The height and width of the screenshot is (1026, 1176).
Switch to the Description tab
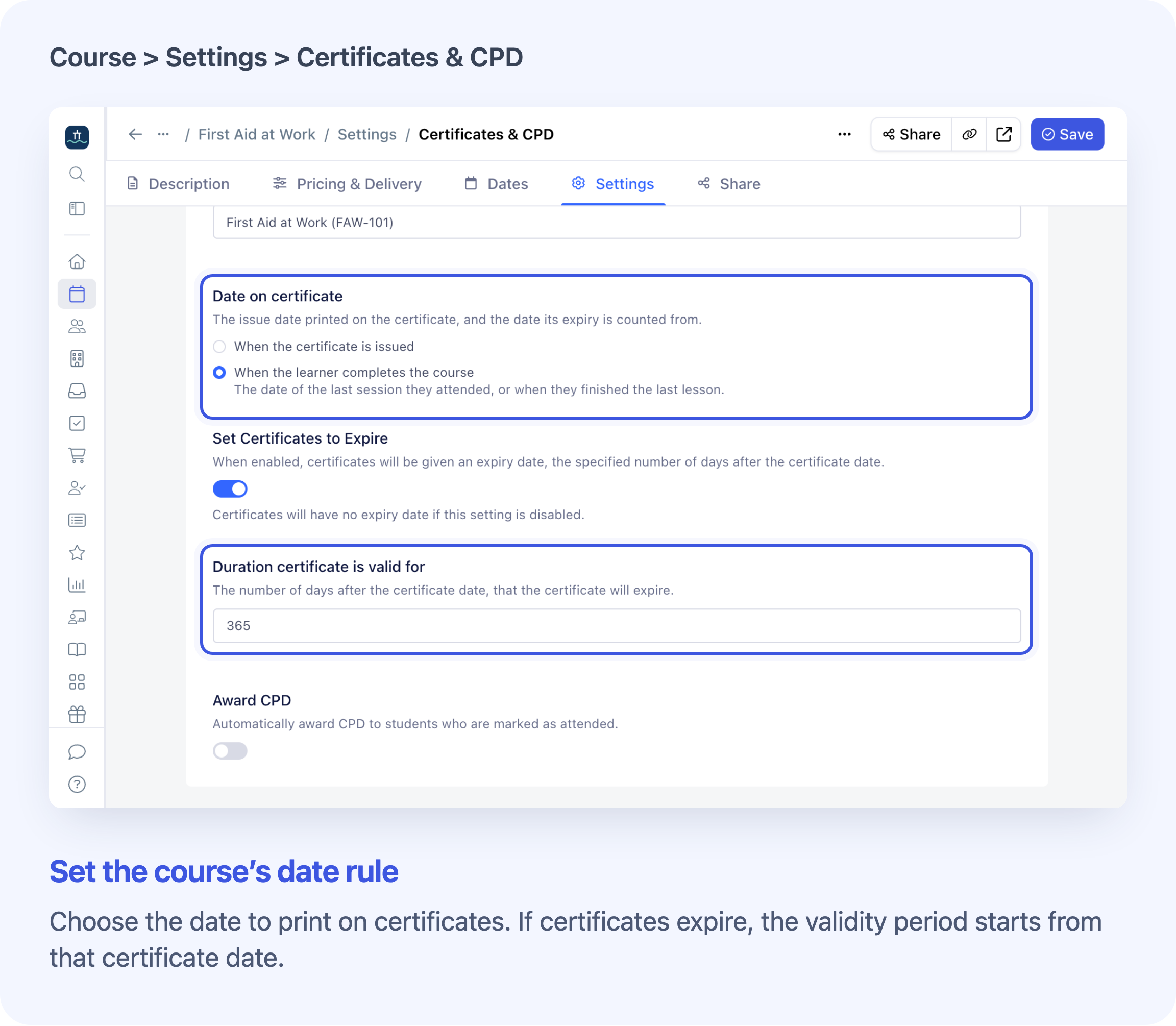pyautogui.click(x=178, y=184)
